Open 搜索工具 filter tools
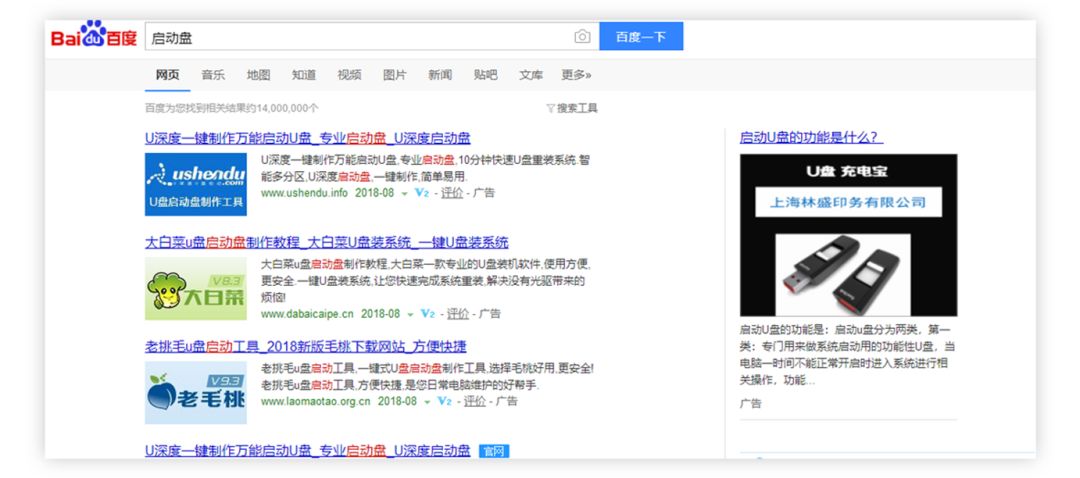Screen dimensions: 1080x478 coord(572,108)
